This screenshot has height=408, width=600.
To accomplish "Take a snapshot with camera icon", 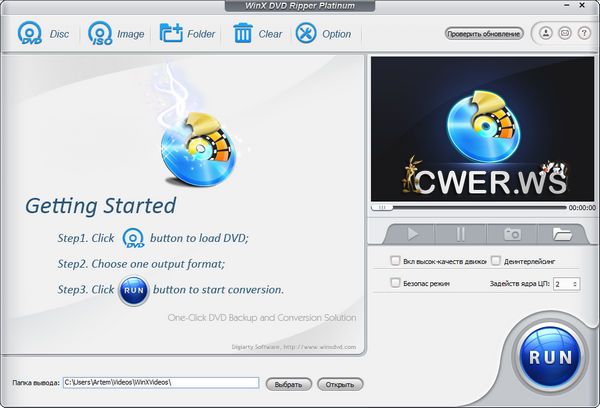I will pos(511,234).
